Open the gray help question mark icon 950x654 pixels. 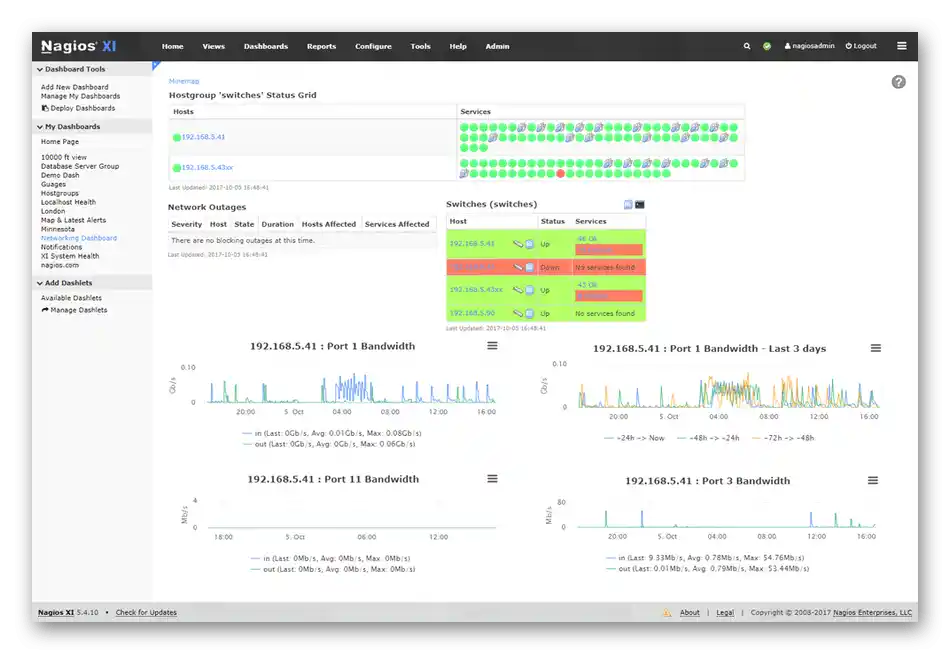tap(899, 82)
